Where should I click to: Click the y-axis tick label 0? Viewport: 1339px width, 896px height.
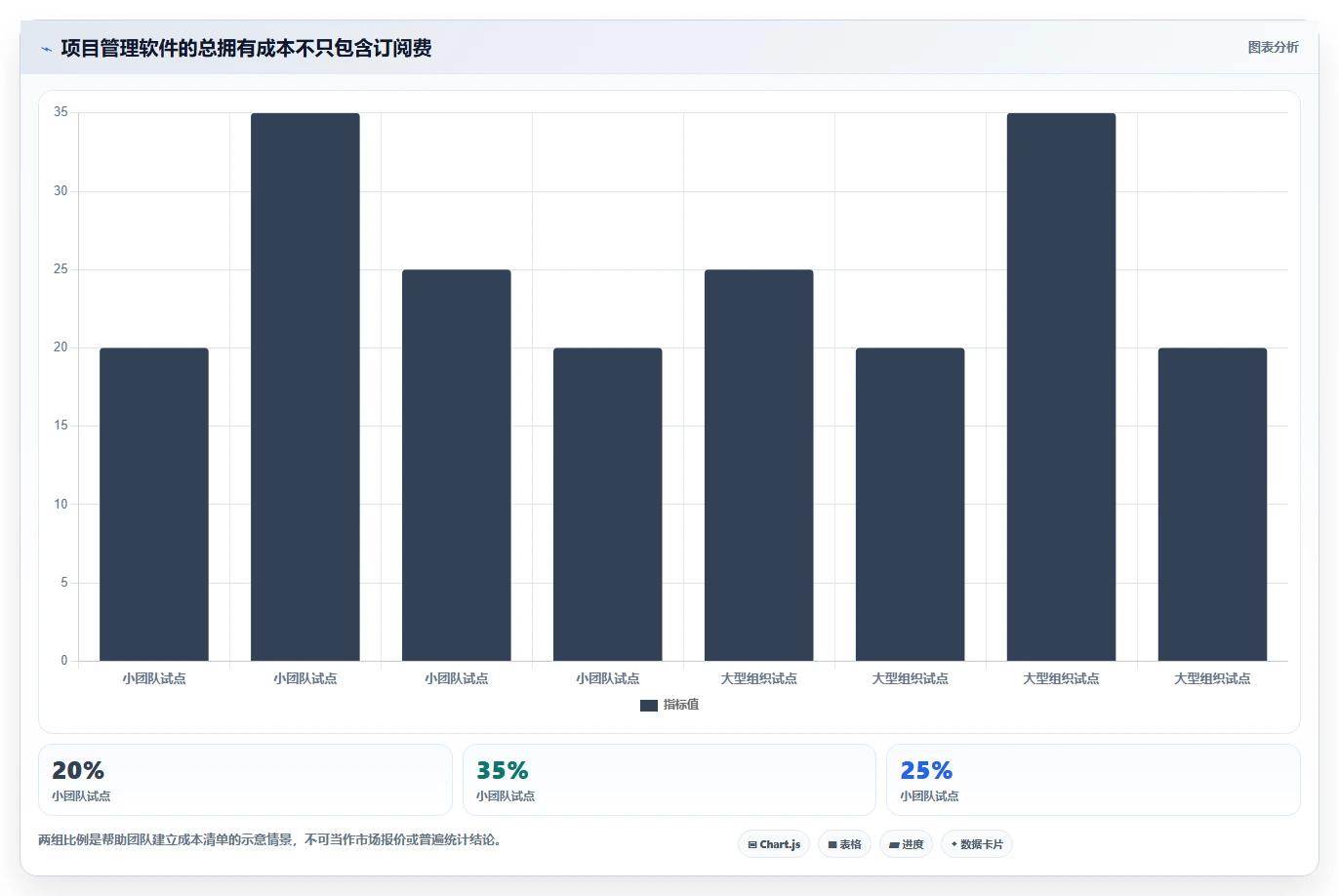click(64, 661)
